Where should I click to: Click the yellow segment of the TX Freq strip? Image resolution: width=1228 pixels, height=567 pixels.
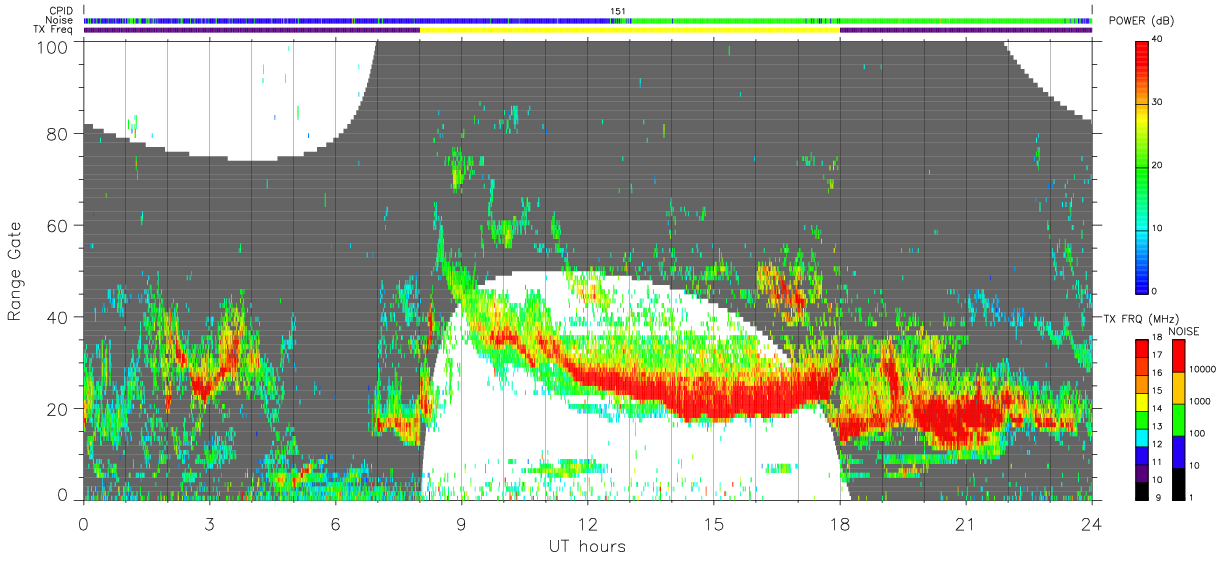[629, 30]
